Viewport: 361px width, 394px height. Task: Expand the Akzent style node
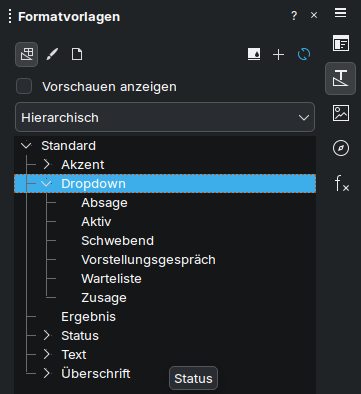pos(46,164)
